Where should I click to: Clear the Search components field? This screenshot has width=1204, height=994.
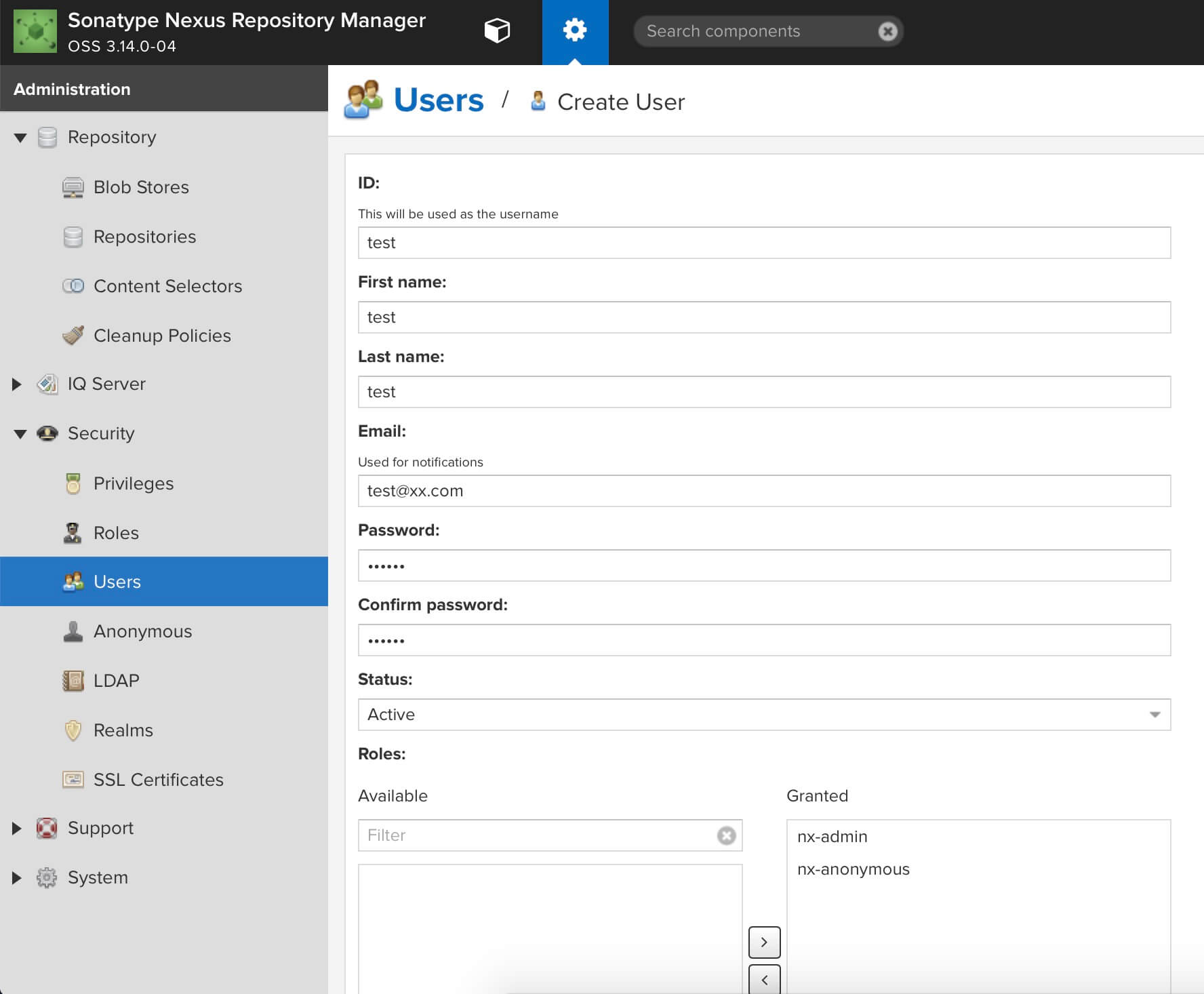pos(887,31)
